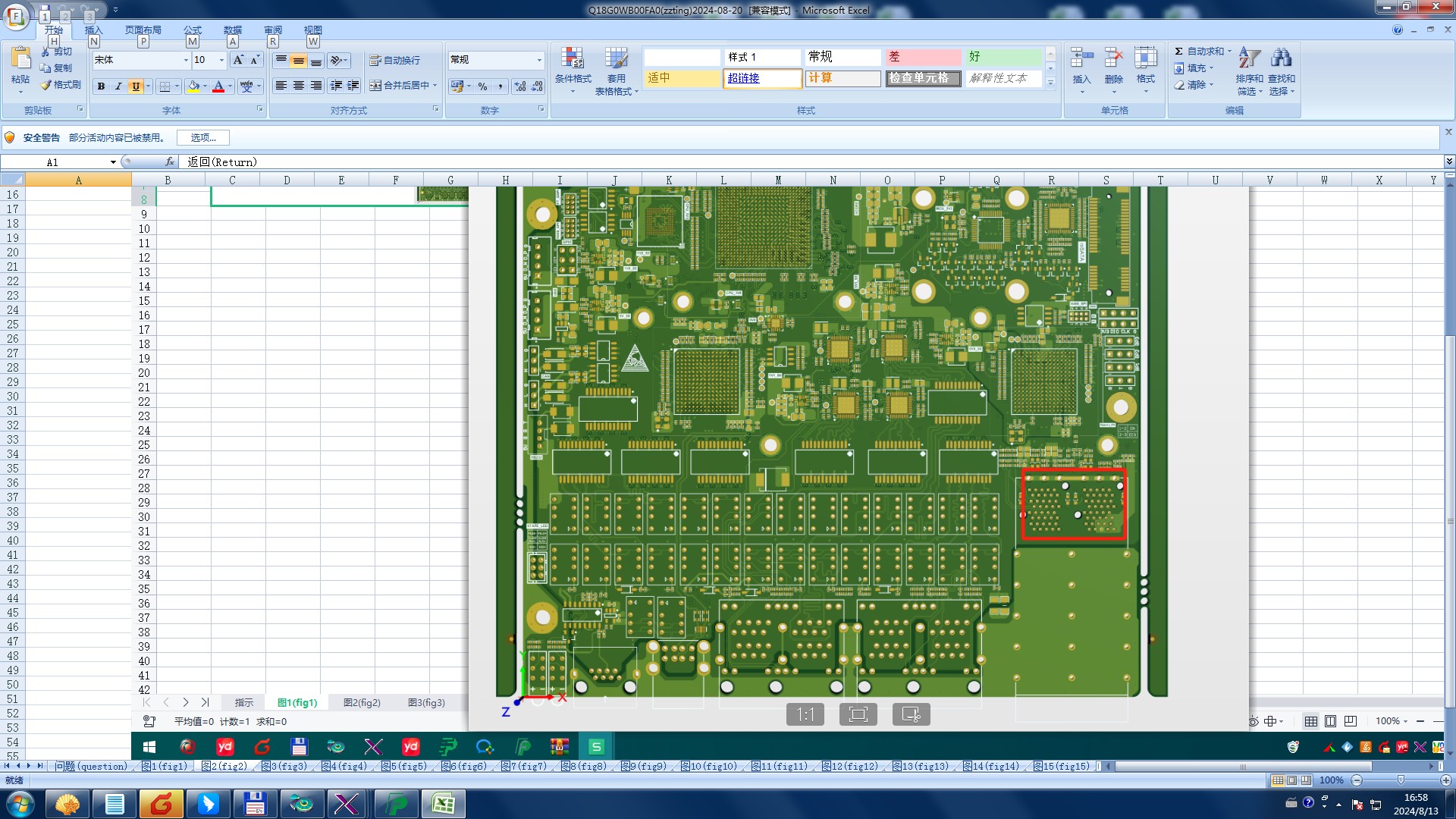Screen dimensions: 1456x819
Task: Switch to the 页面布局 ribbon tab
Action: click(143, 30)
